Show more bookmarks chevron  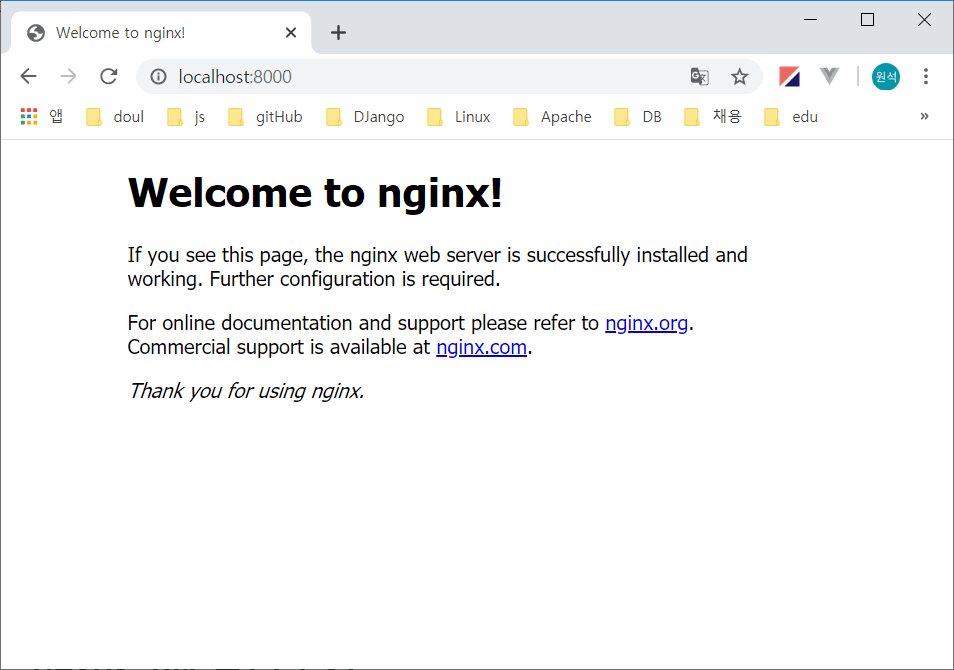click(924, 116)
